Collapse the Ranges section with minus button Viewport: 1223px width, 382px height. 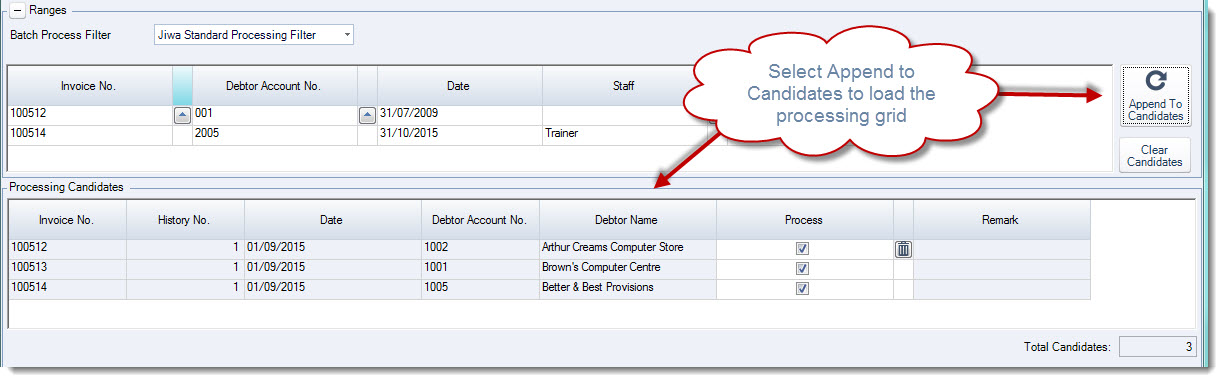pos(17,11)
